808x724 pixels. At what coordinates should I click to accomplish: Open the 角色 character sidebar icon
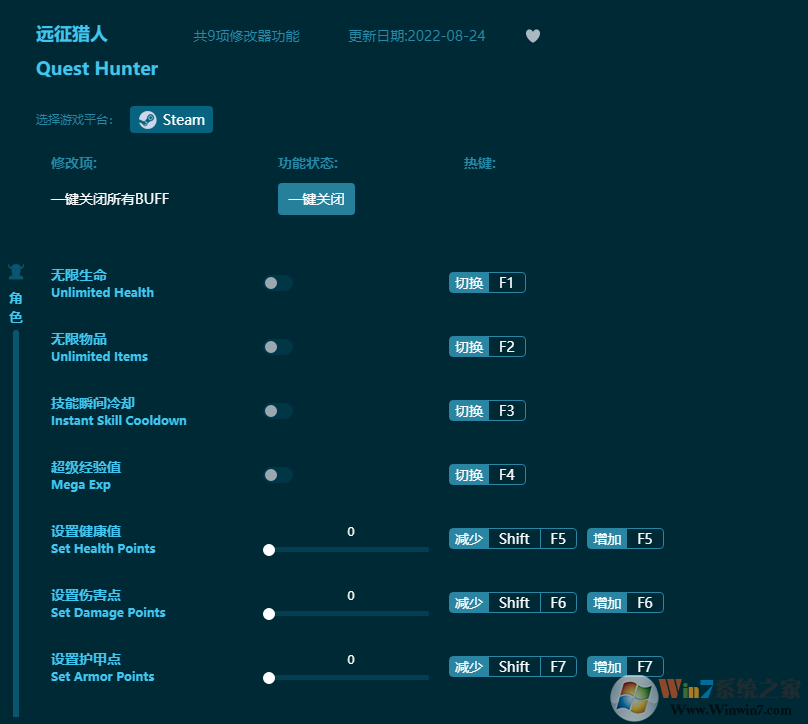click(x=16, y=271)
